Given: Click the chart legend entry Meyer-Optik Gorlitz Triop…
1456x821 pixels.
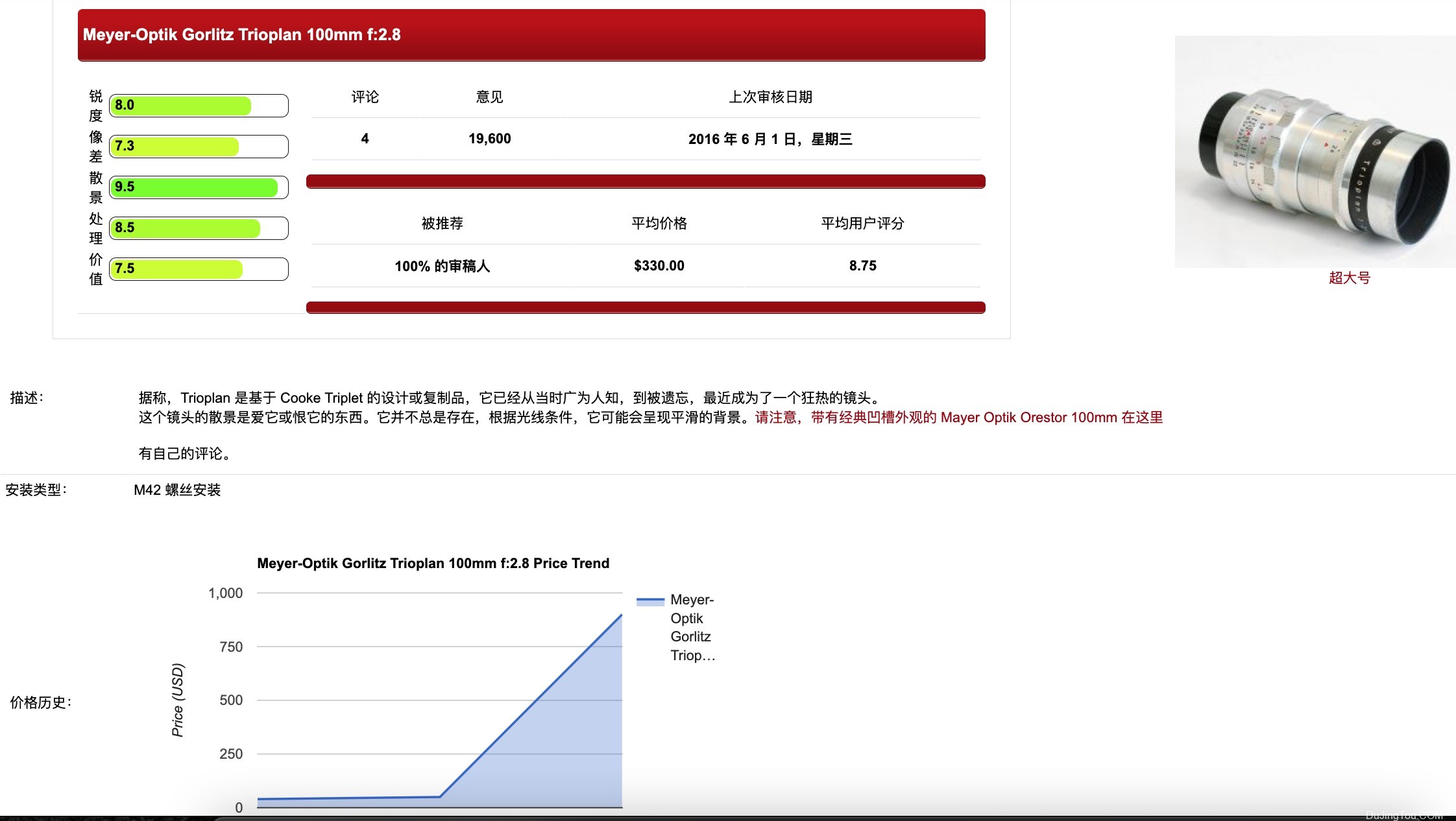Looking at the screenshot, I should click(x=676, y=627).
